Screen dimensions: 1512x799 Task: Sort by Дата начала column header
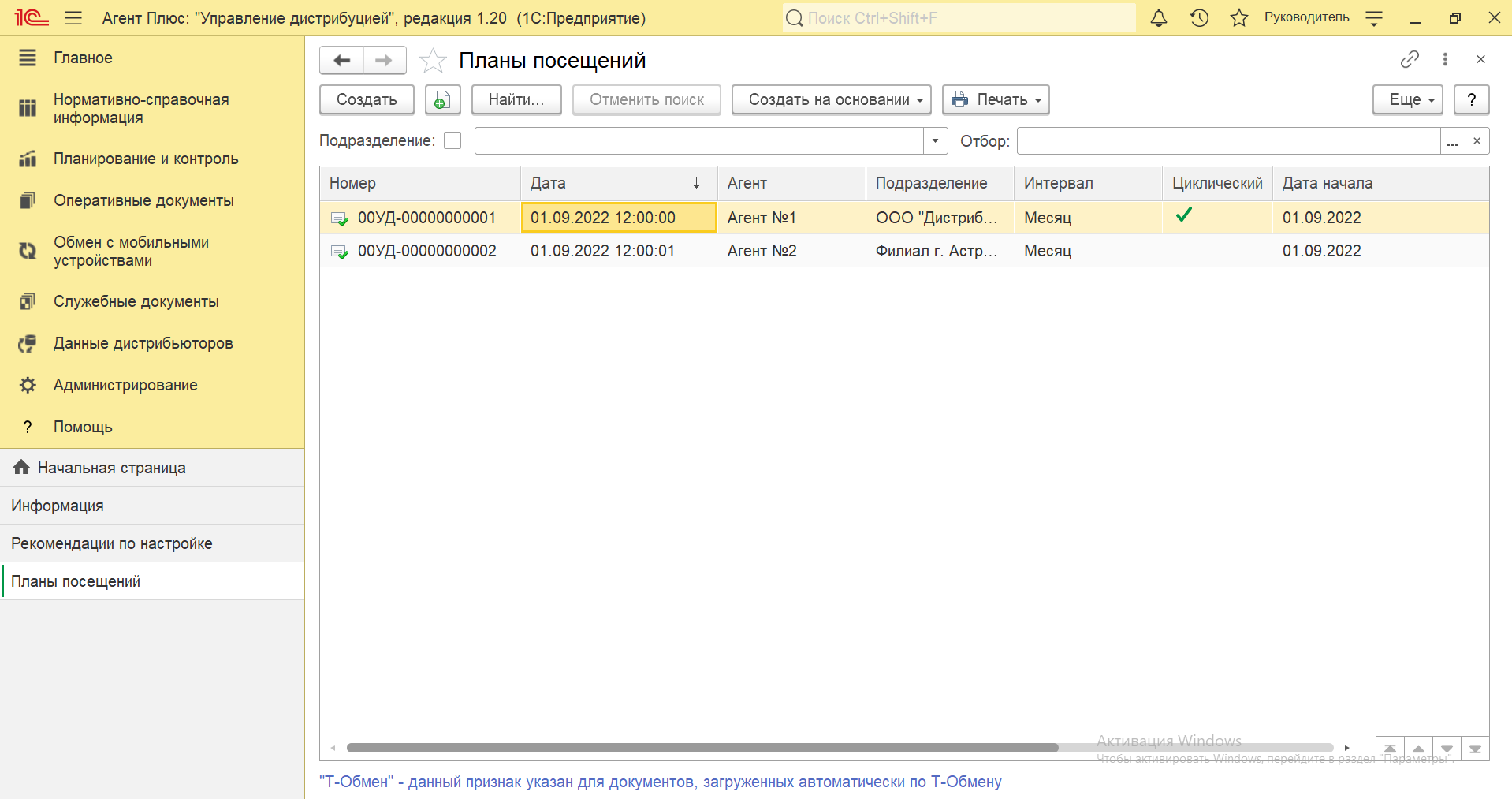pyautogui.click(x=1380, y=183)
